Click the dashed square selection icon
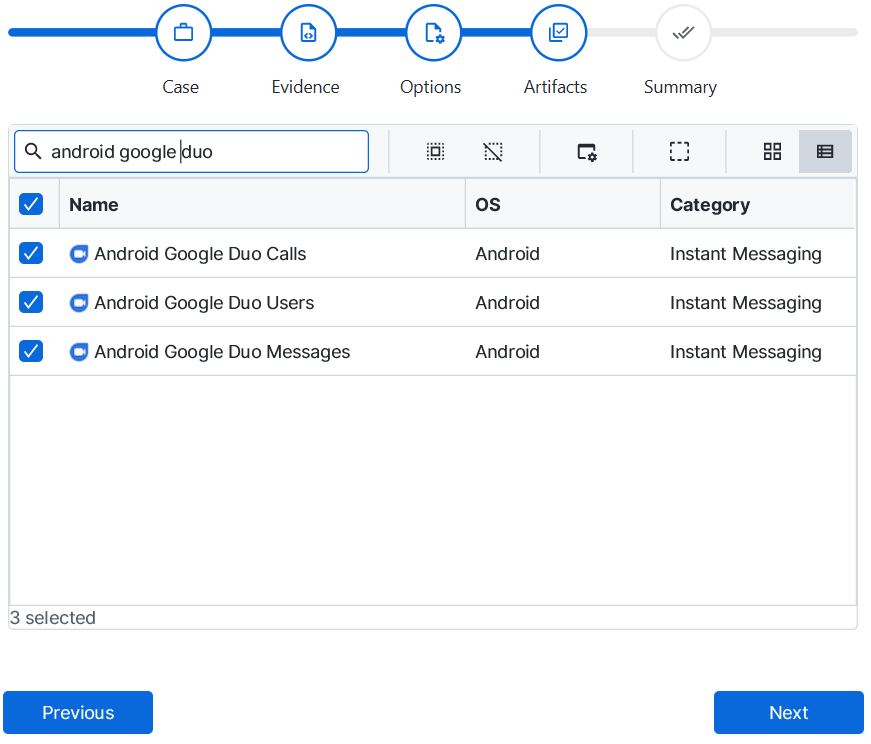The height and width of the screenshot is (744, 871). (679, 151)
